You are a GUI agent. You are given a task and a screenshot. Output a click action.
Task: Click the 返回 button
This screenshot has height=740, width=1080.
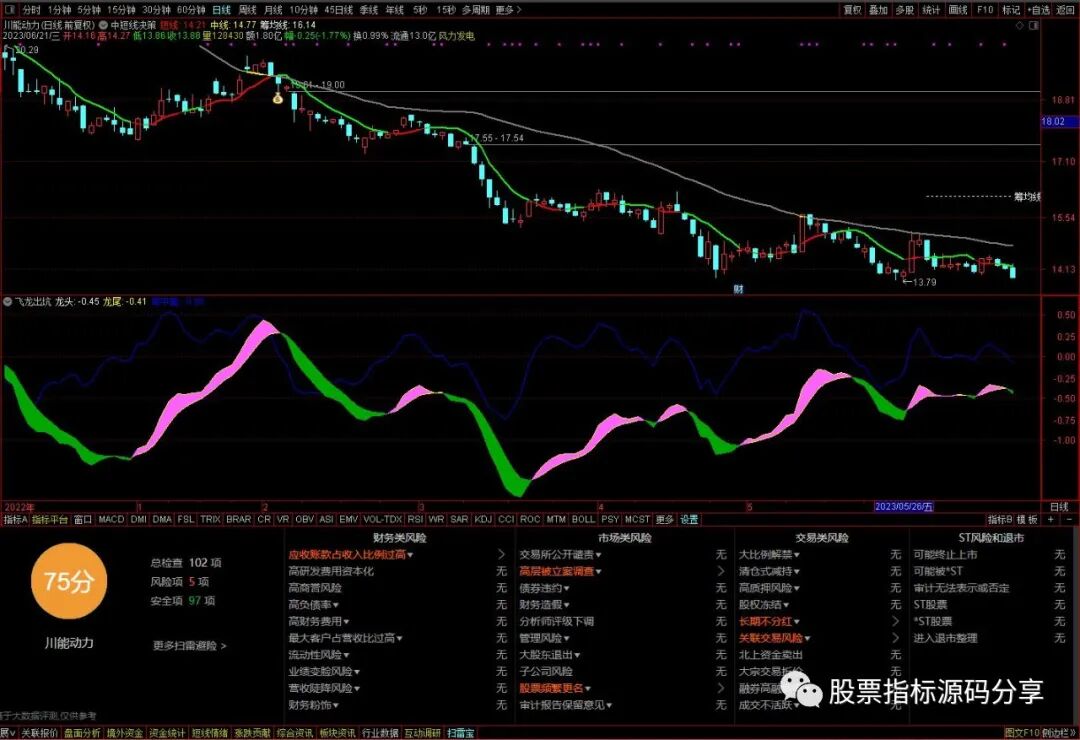[1066, 10]
